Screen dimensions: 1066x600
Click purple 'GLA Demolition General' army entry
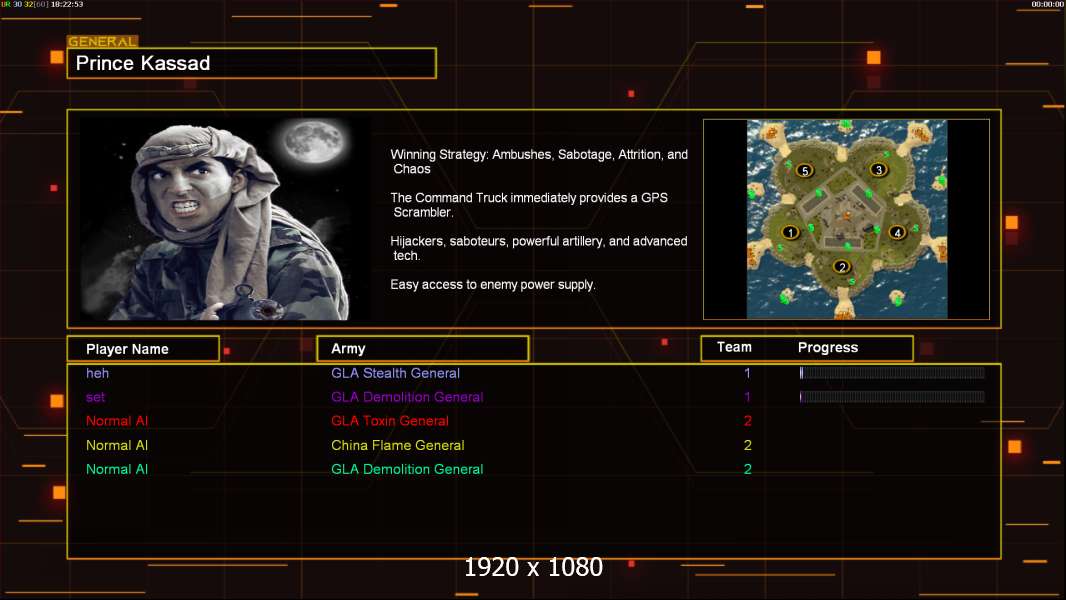point(407,397)
